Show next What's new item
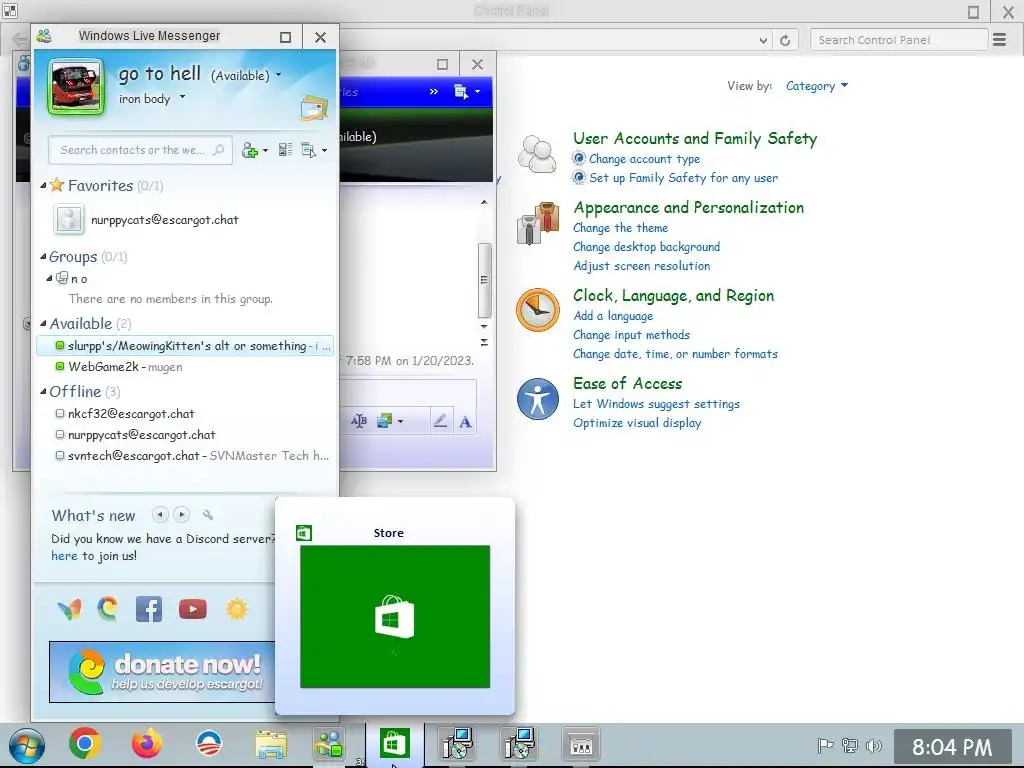The width and height of the screenshot is (1024, 768). [x=182, y=515]
